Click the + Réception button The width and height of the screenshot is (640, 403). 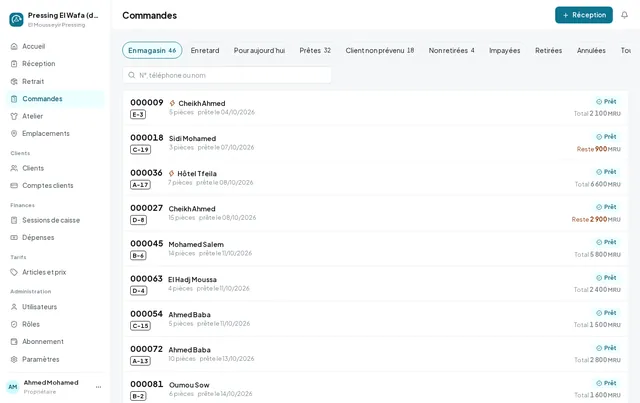click(x=584, y=15)
